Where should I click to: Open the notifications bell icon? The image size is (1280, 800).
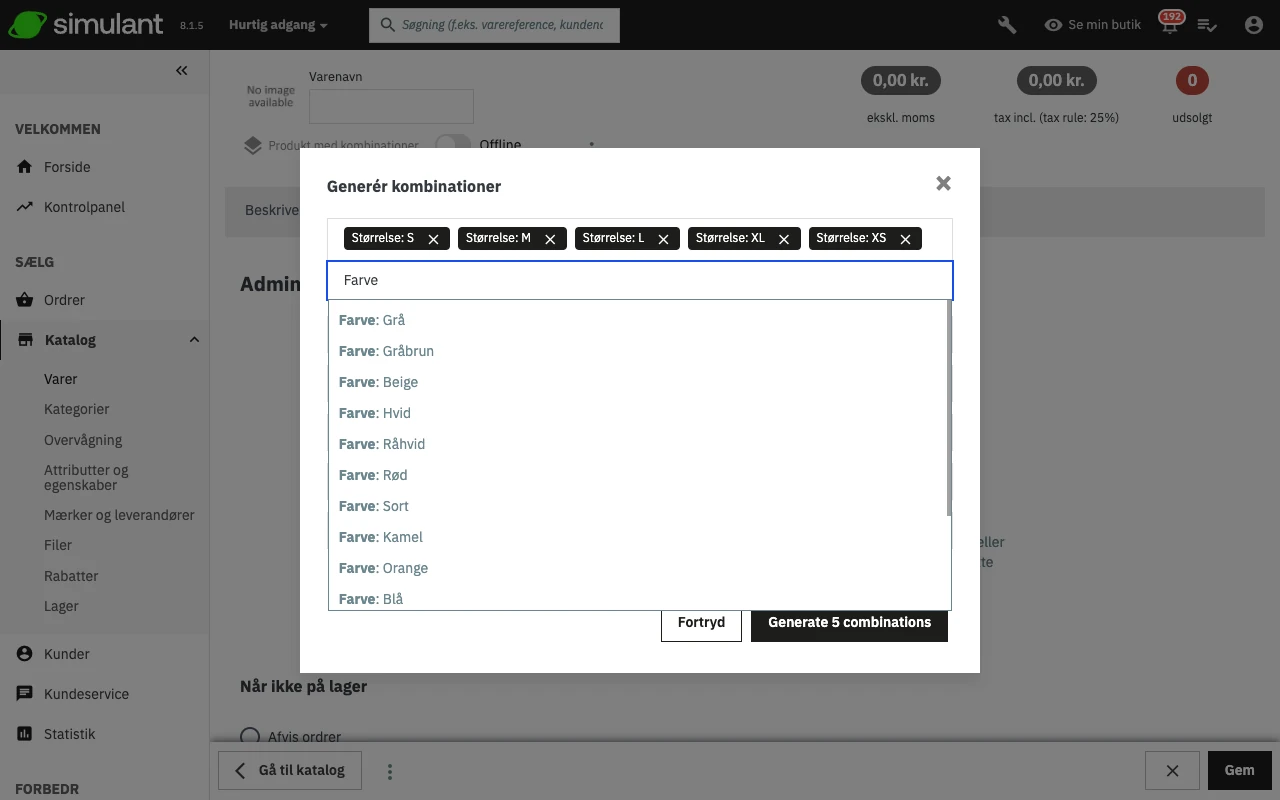(x=1169, y=26)
